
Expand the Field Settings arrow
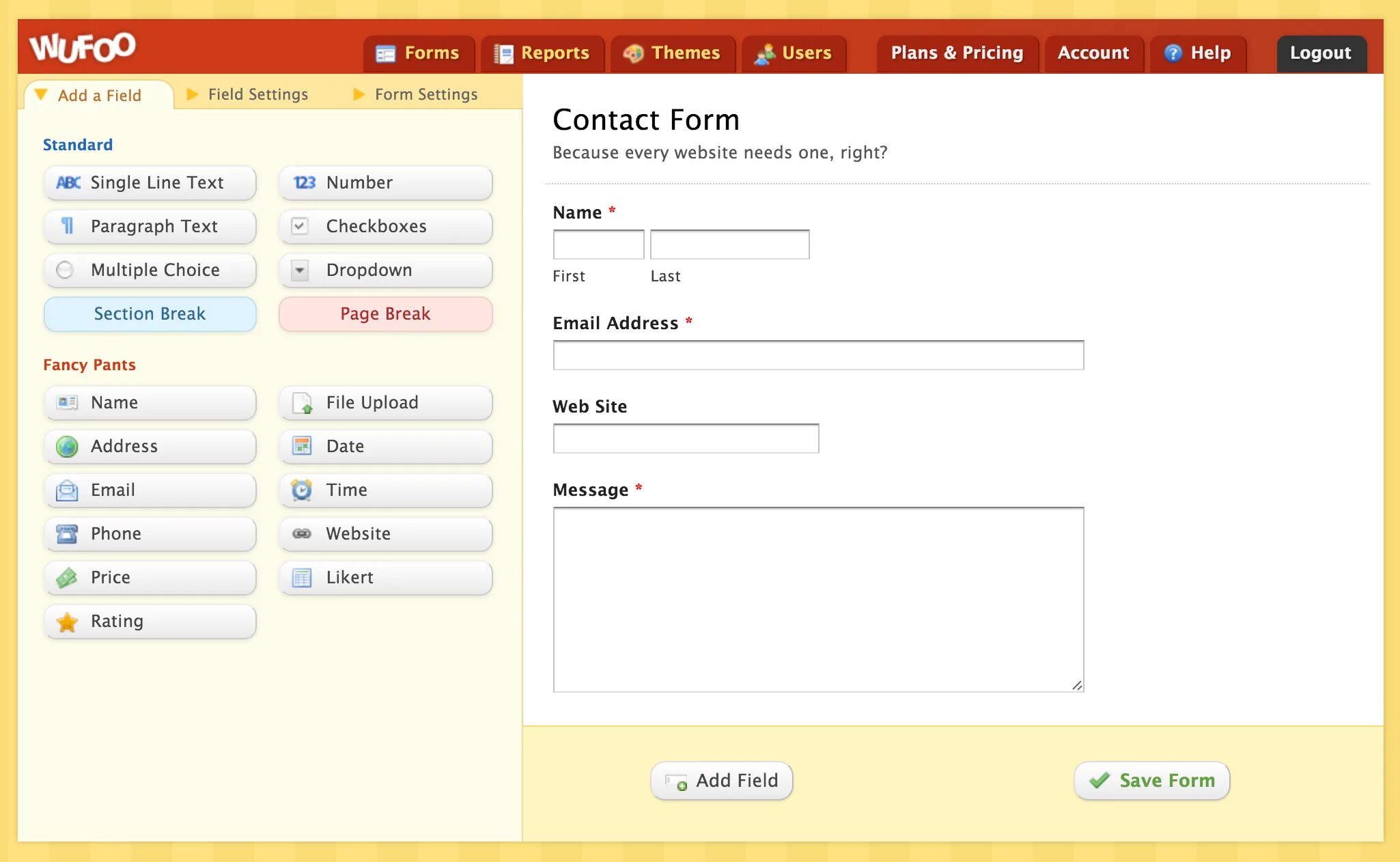[x=193, y=94]
